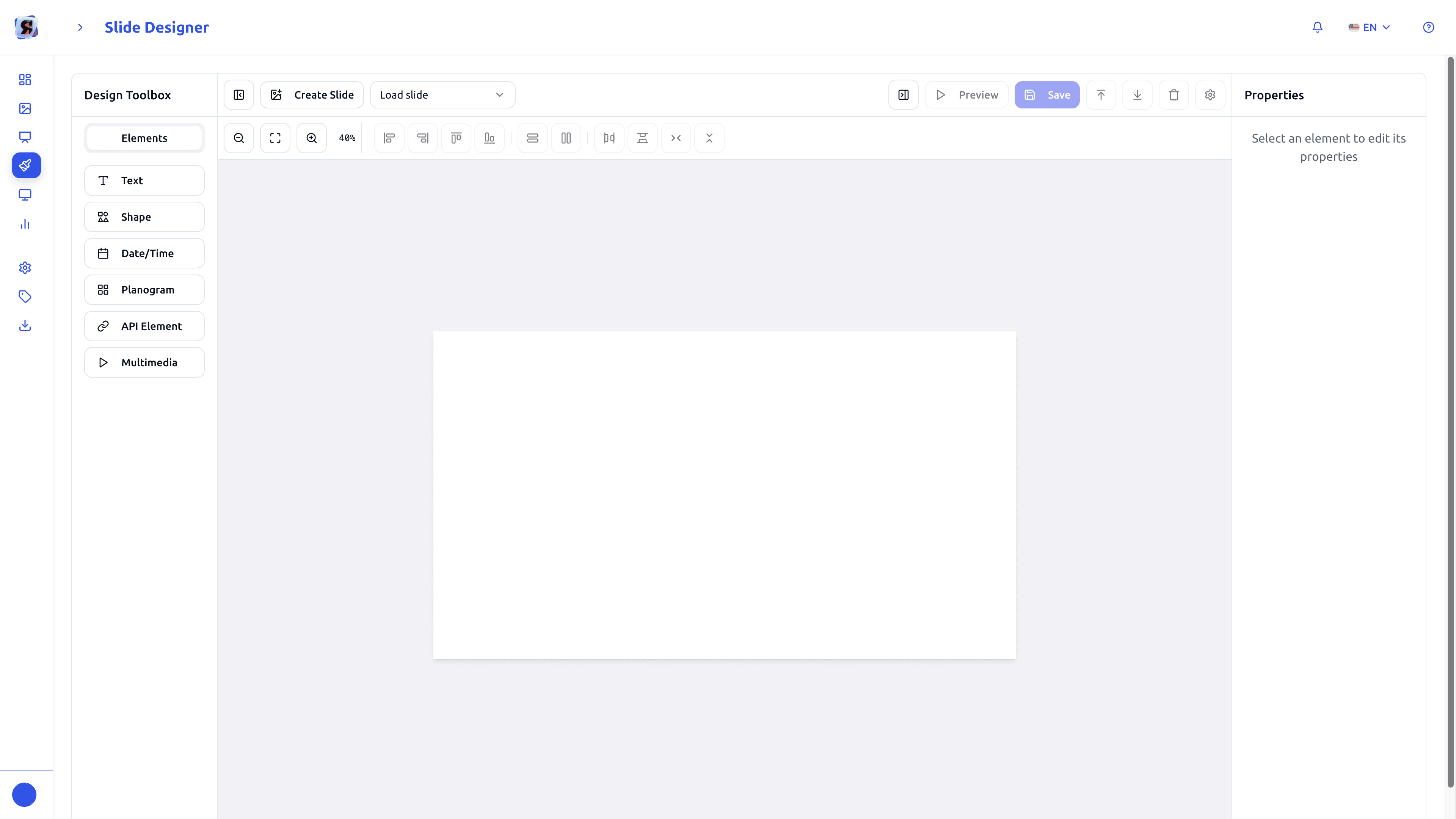Expand sidebar with breadcrumb chevron
The width and height of the screenshot is (1456, 819).
point(80,27)
